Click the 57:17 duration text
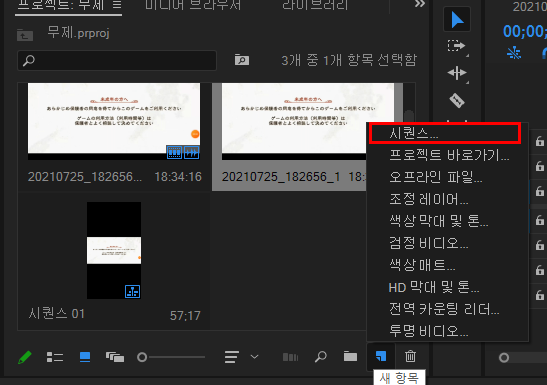This screenshot has height=385, width=547. coord(185,316)
